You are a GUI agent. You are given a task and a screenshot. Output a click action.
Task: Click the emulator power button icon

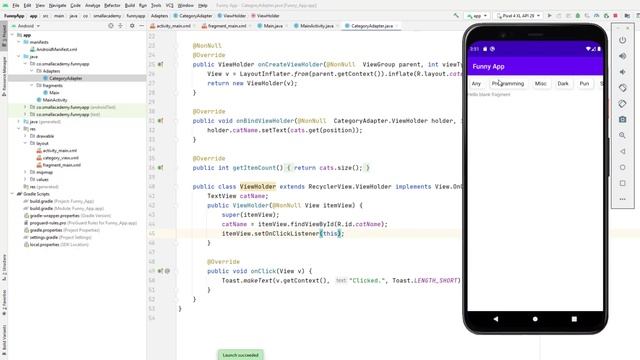pyautogui.click(x=622, y=40)
